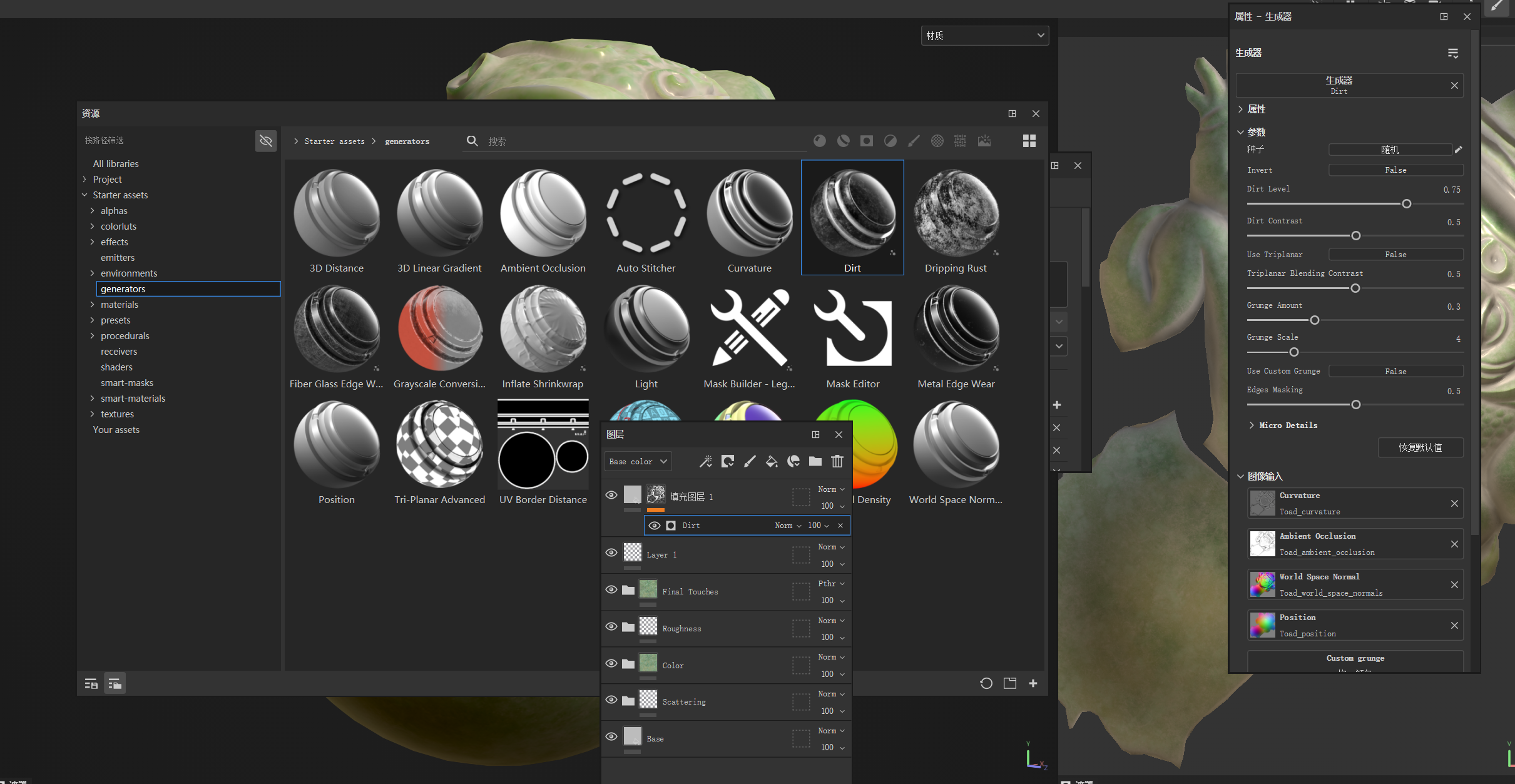Screen dimensions: 1515x784
Task: Open the blend mode dropdown of Layer 1
Action: pyautogui.click(x=830, y=546)
